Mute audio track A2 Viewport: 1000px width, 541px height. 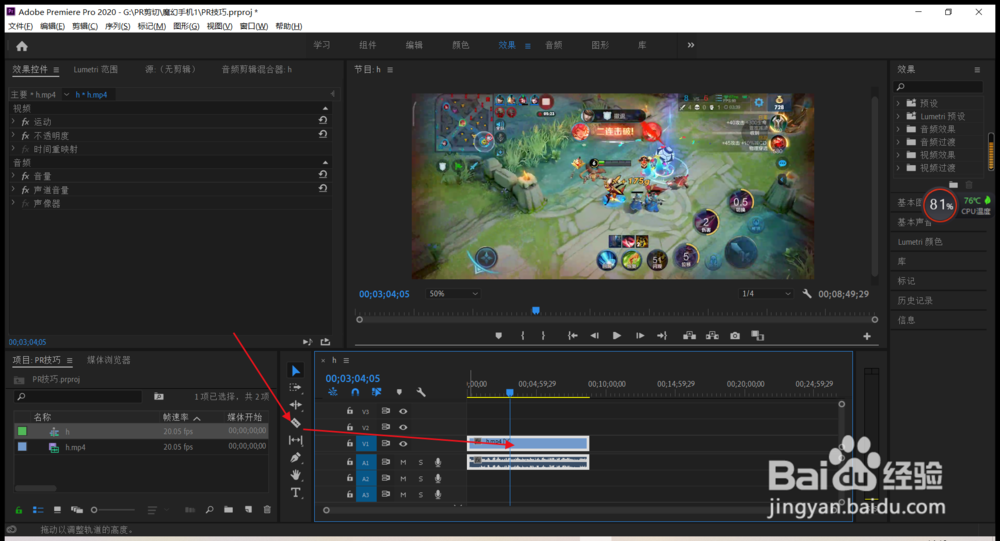(x=403, y=478)
